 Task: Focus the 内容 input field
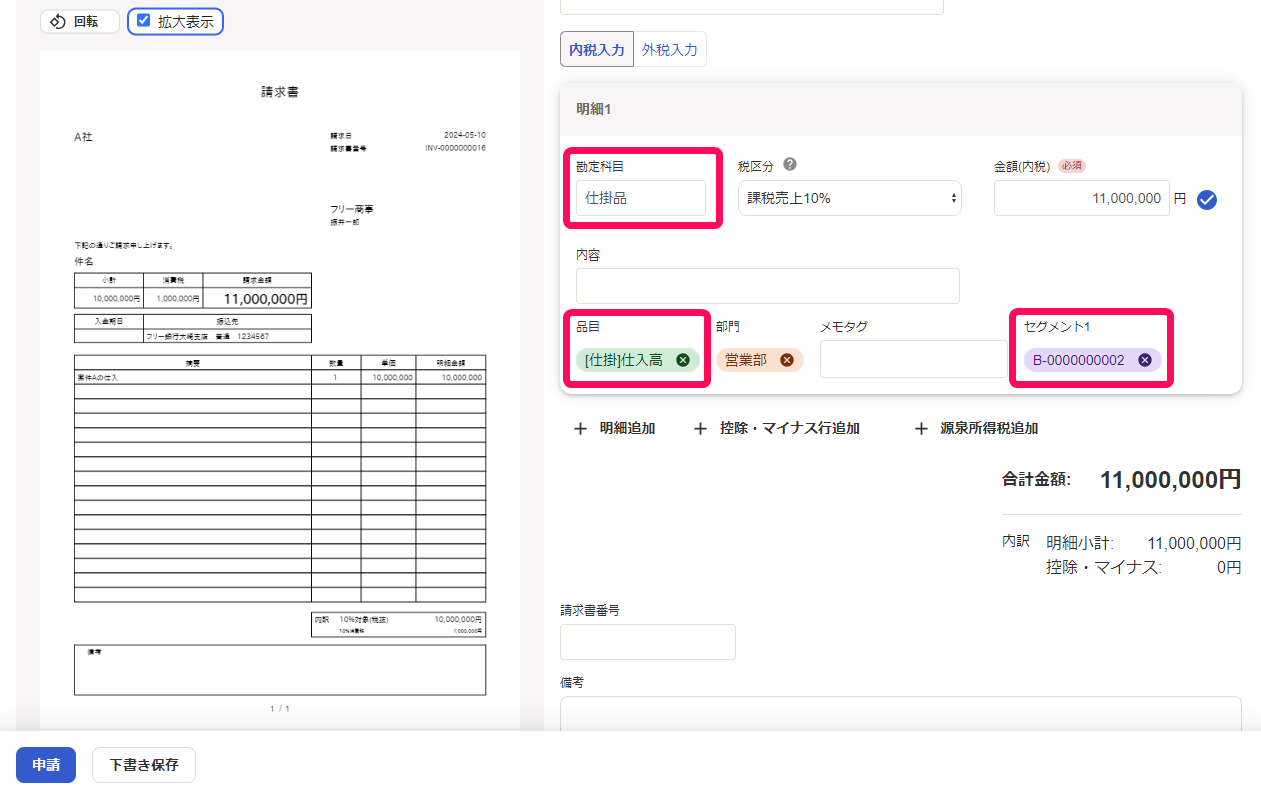point(768,286)
